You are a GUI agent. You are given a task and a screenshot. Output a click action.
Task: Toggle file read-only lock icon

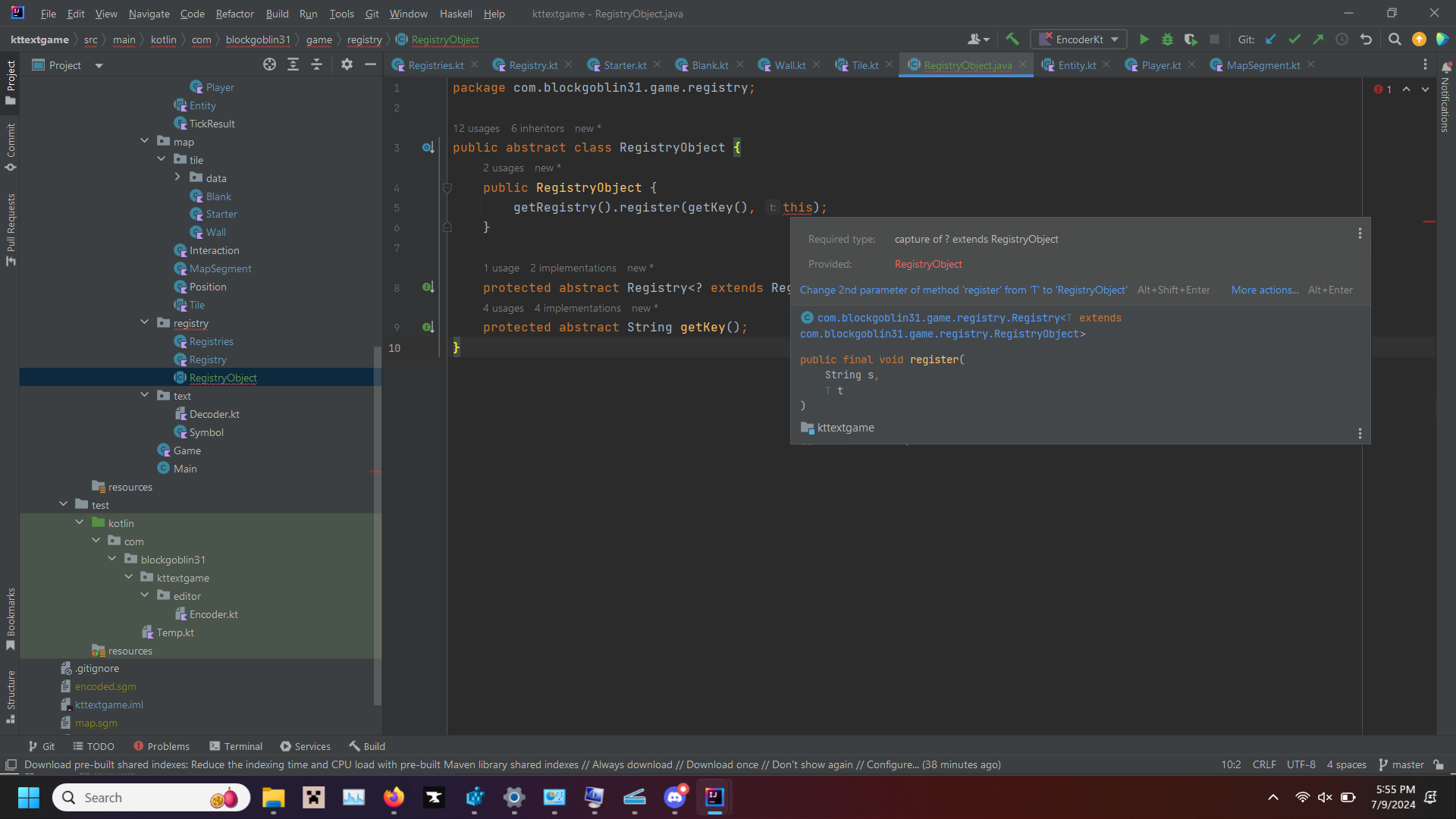click(1439, 764)
